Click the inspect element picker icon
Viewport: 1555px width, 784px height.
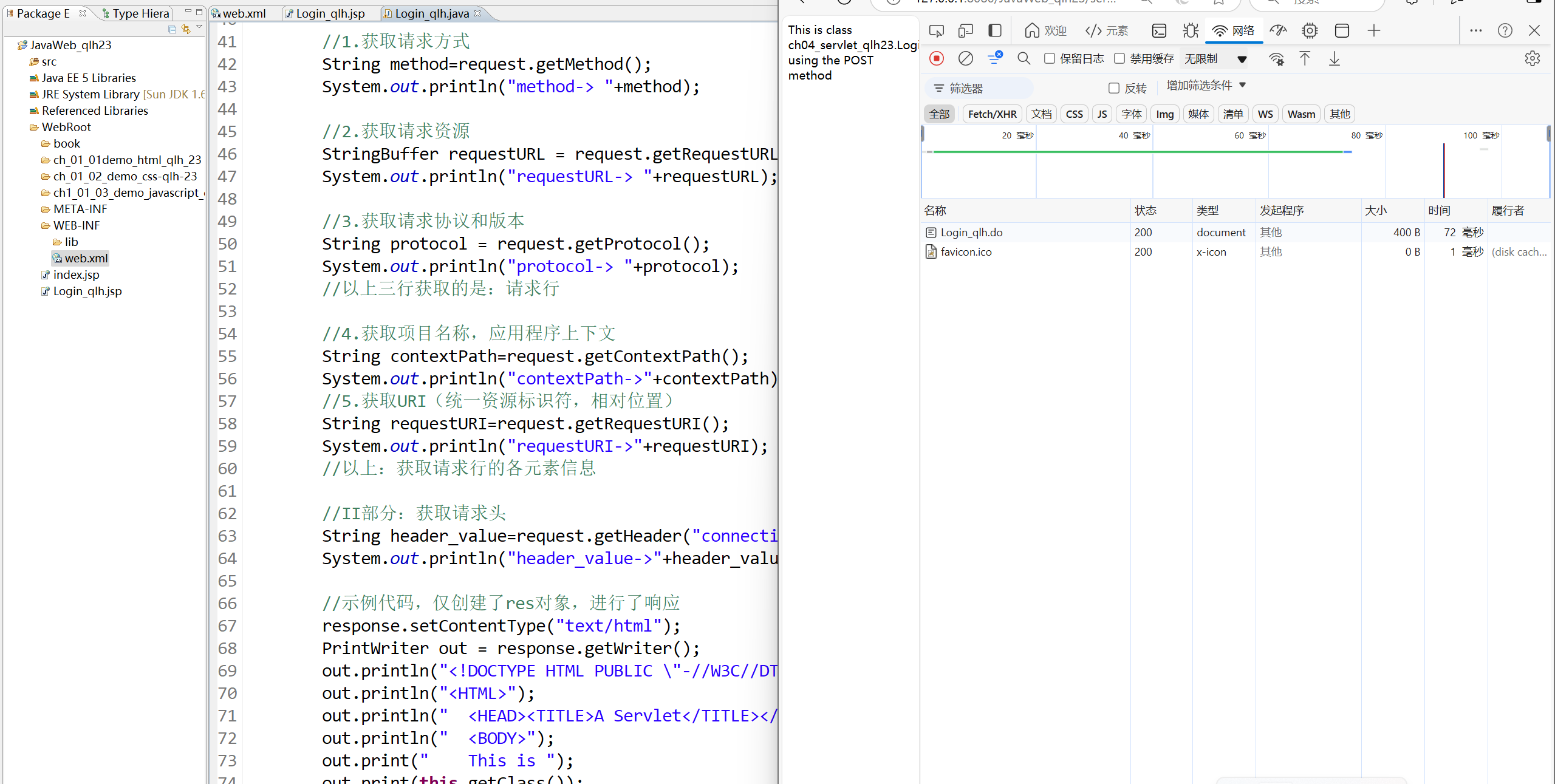[x=936, y=30]
